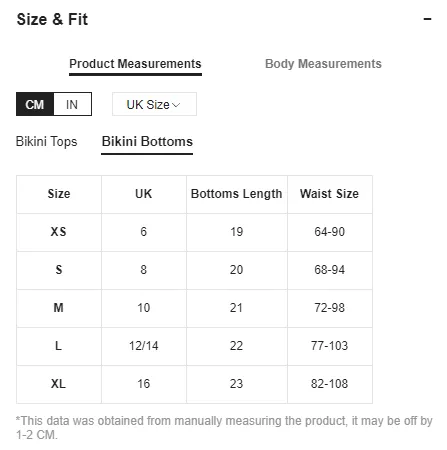Image resolution: width=447 pixels, height=450 pixels.
Task: Click the Size & Fit heading
Action: 52,19
